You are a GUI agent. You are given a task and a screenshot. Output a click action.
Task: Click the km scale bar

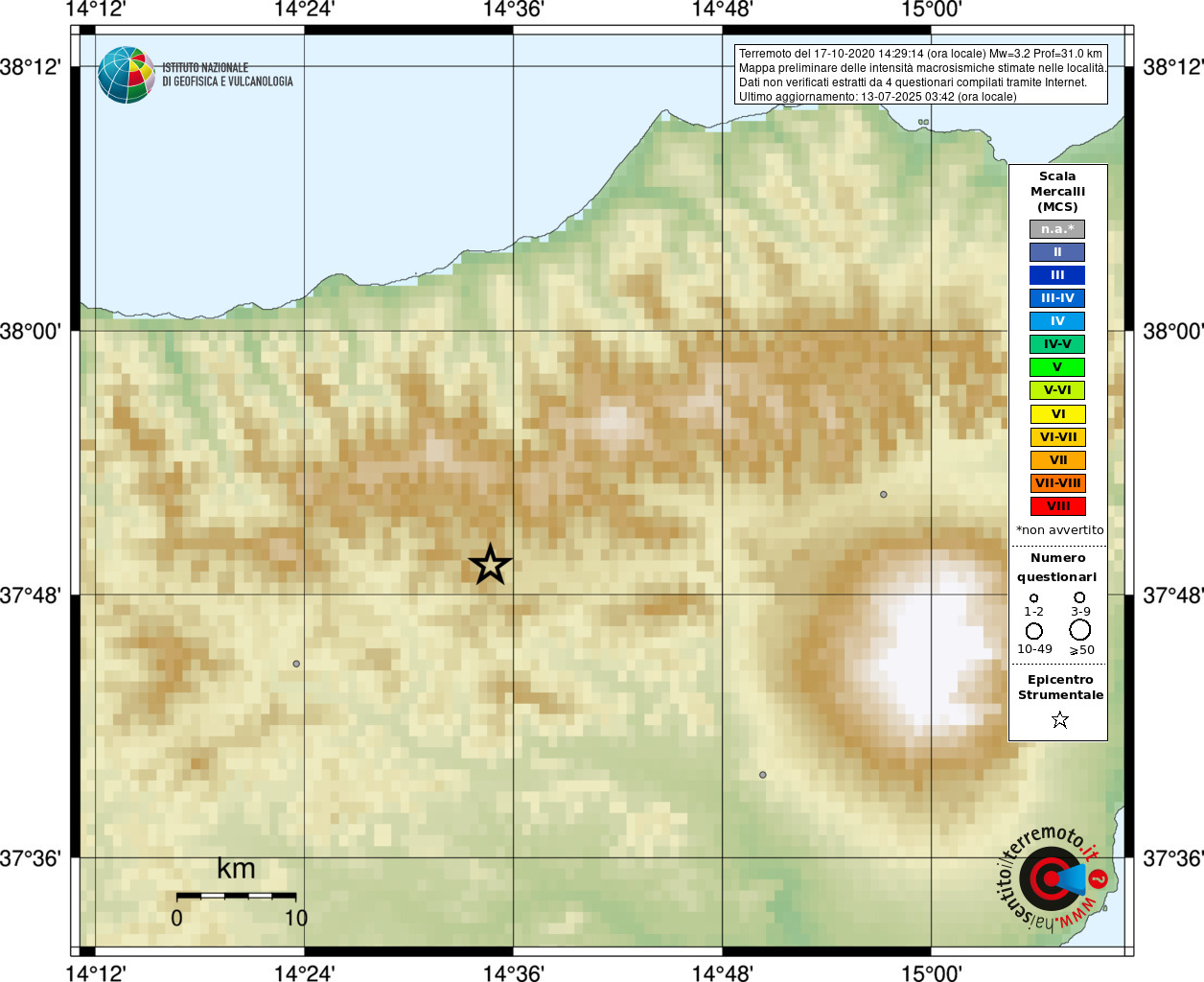(x=236, y=896)
